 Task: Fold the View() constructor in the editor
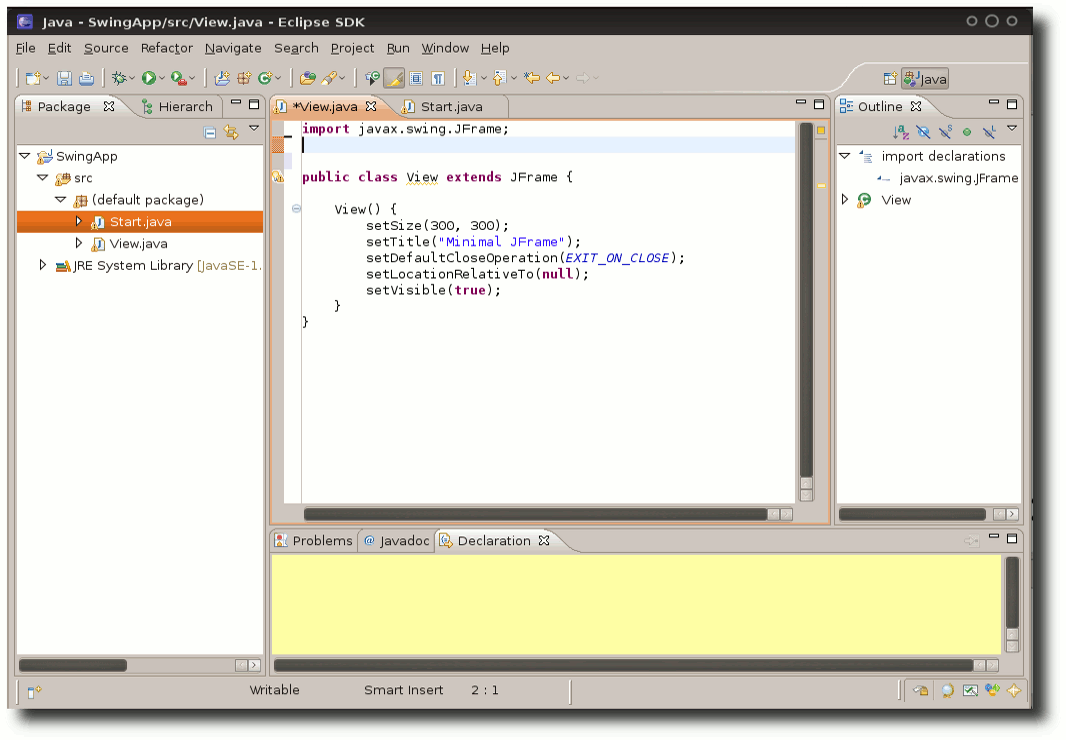[x=296, y=209]
